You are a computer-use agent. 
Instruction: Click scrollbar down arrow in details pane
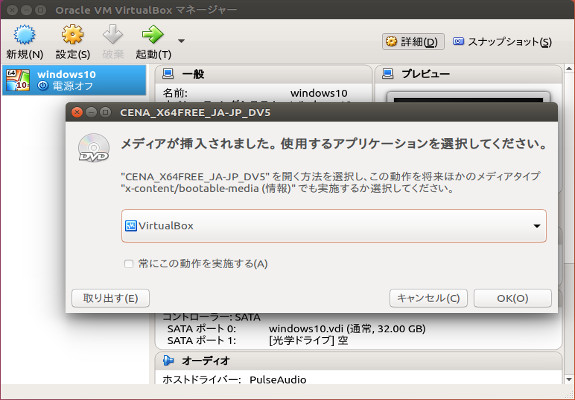(569, 379)
